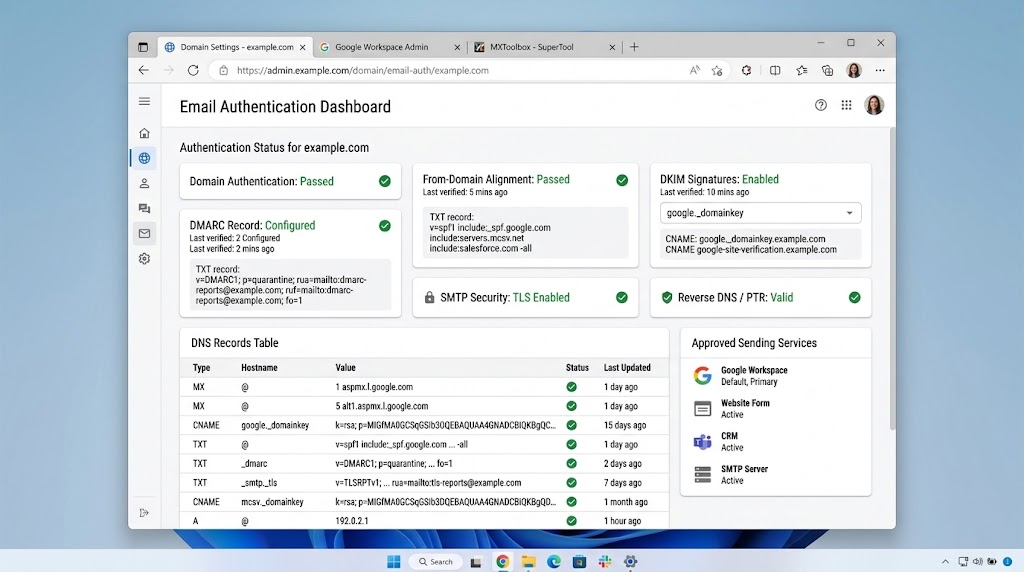
Task: Click the 'google._domainkey' hostname cell
Action: 275,425
